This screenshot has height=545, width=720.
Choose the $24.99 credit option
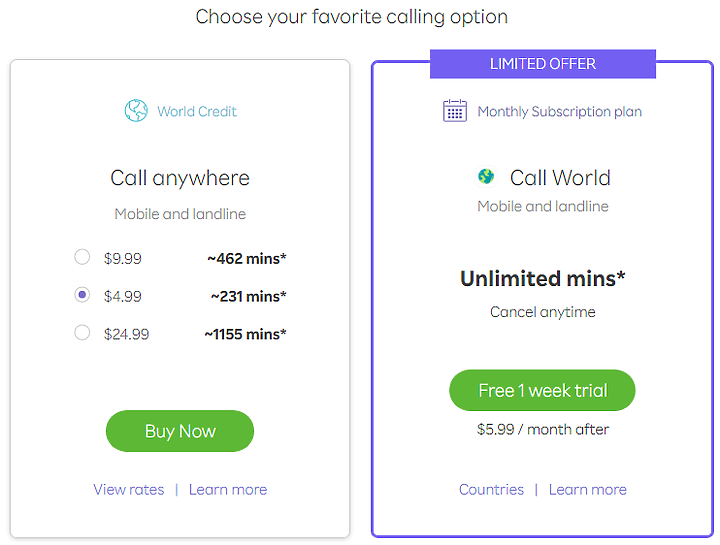(83, 334)
